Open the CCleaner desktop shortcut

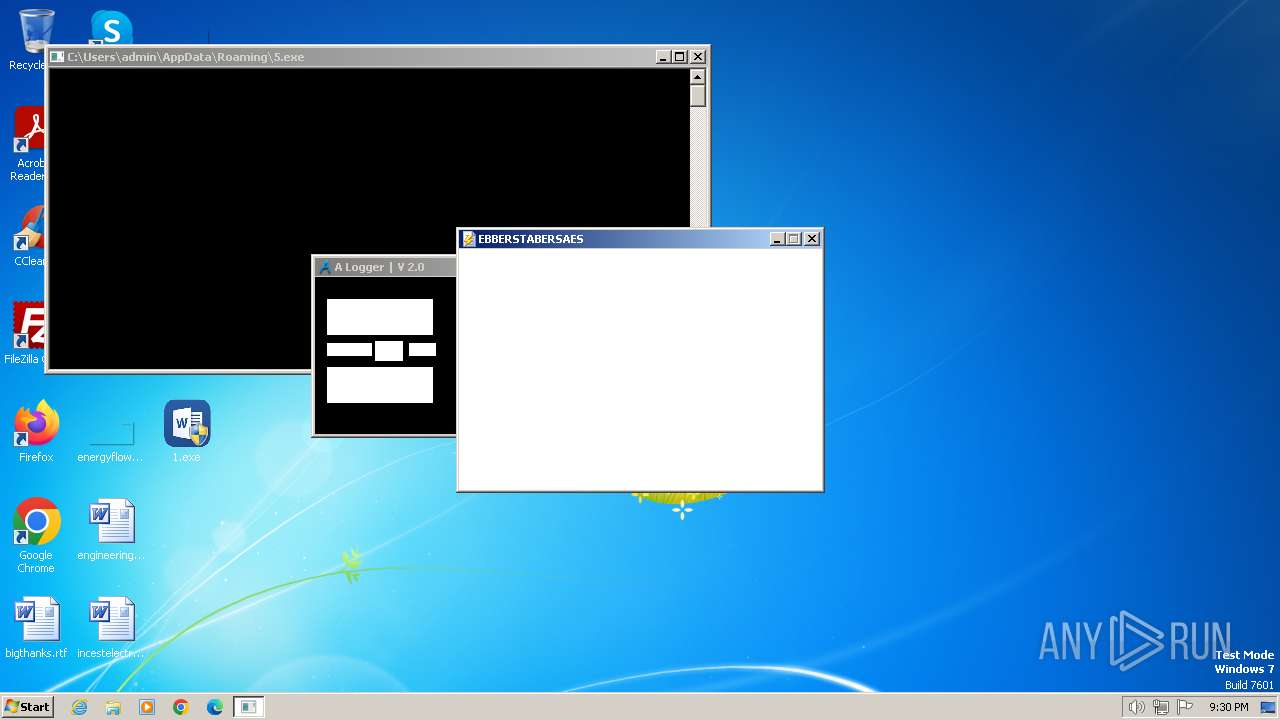click(30, 236)
